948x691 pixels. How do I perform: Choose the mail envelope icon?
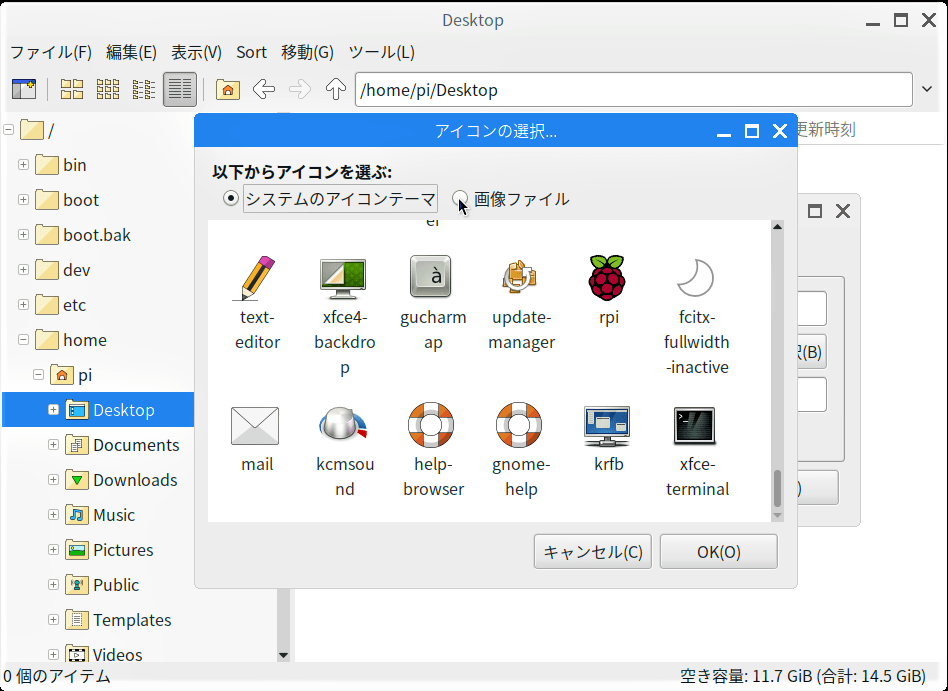256,426
